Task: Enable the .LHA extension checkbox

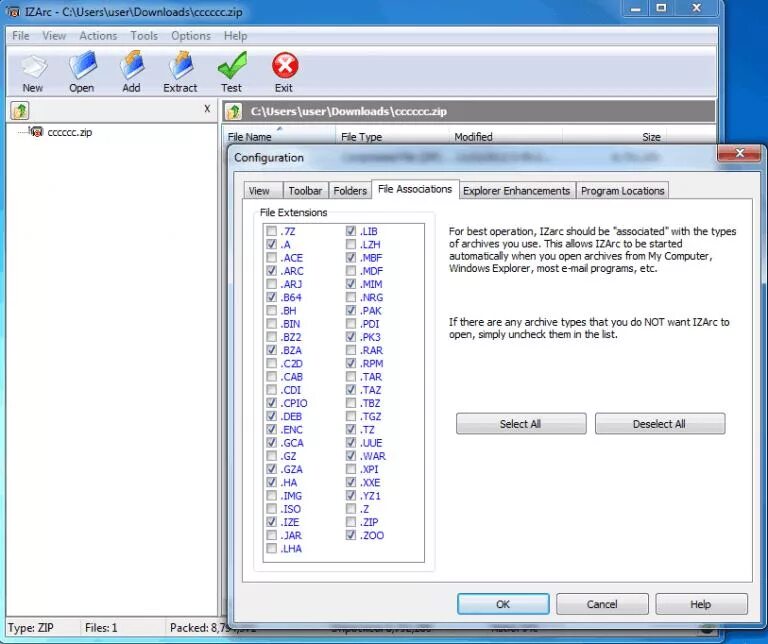Action: [x=271, y=549]
